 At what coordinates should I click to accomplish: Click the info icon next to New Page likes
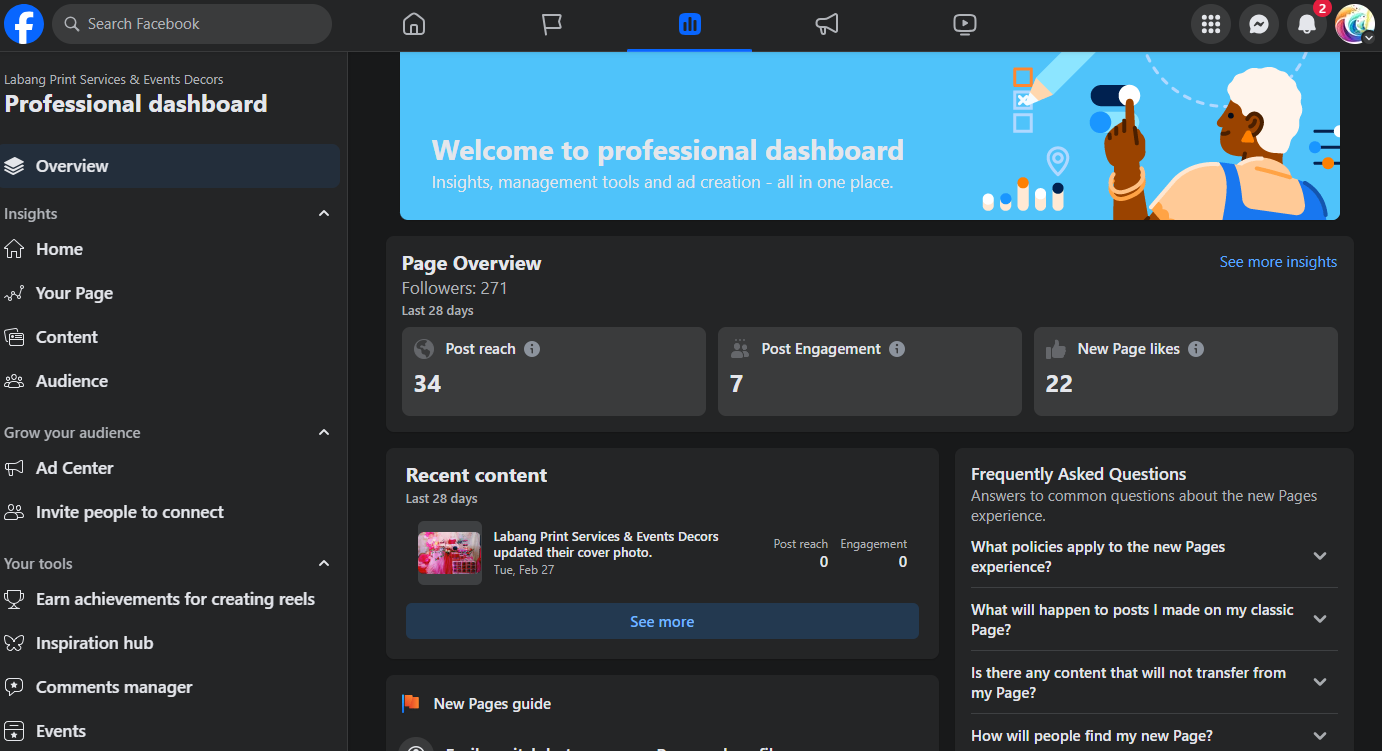click(1196, 349)
